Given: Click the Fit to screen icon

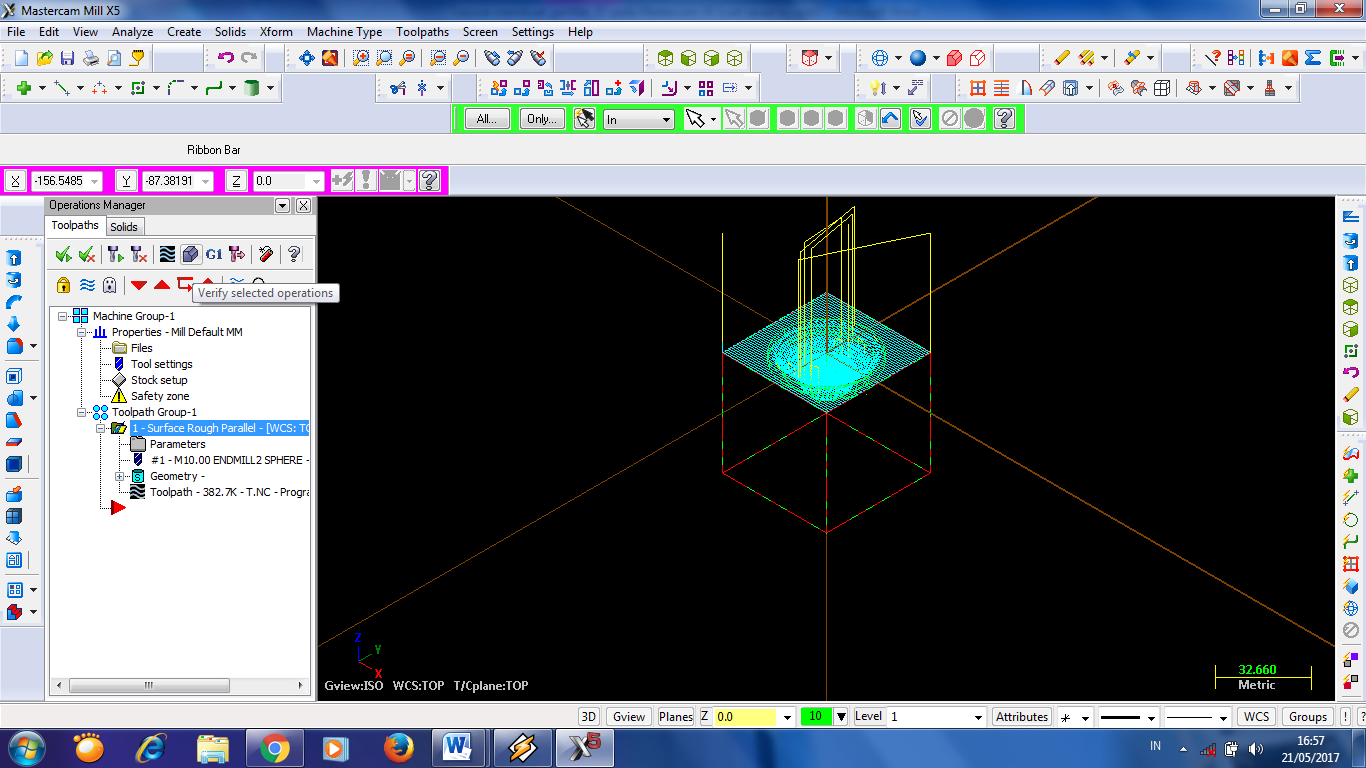Looking at the screenshot, I should [x=307, y=58].
